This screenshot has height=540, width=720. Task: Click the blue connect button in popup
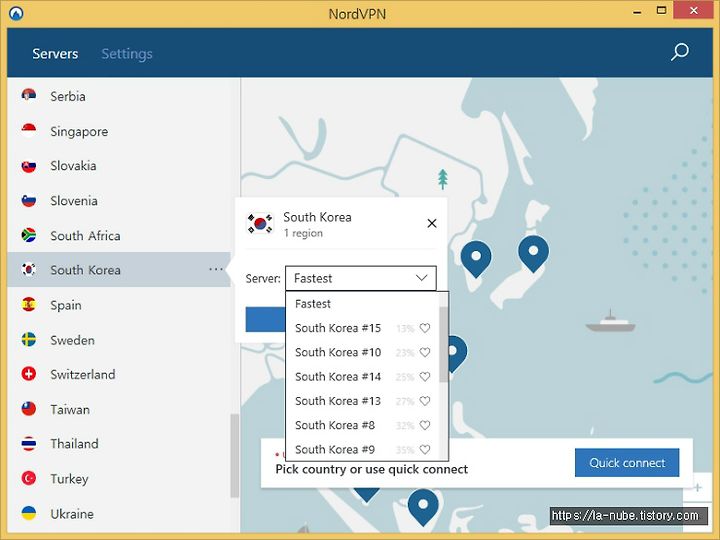coord(265,320)
